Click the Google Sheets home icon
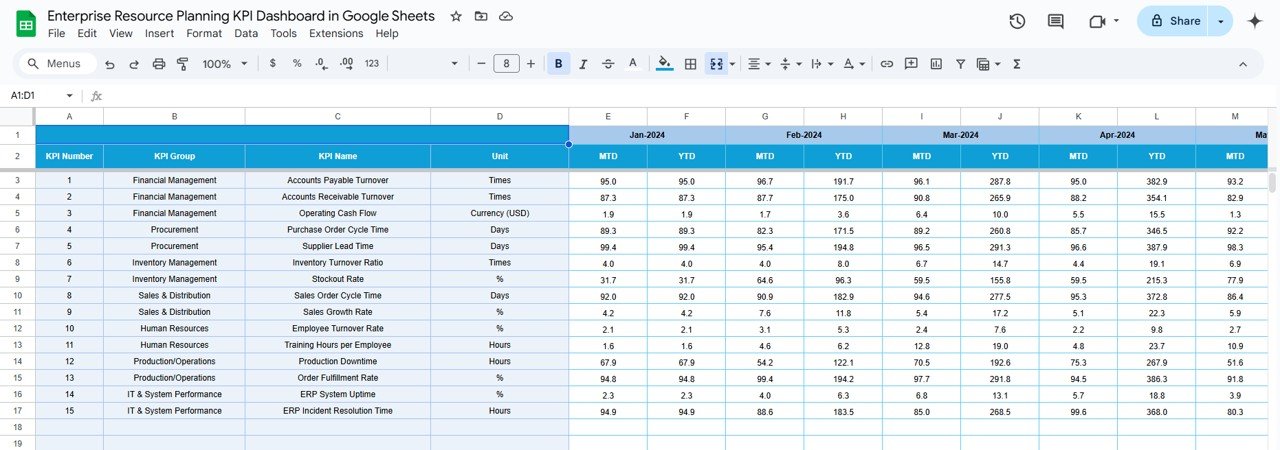This screenshot has width=1280, height=450. [x=26, y=23]
